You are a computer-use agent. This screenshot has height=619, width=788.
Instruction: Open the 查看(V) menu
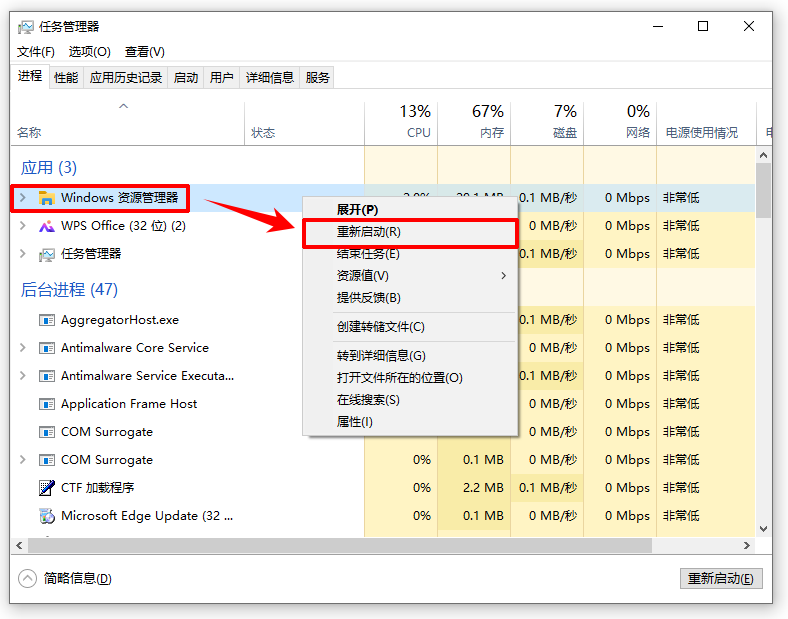coord(145,52)
